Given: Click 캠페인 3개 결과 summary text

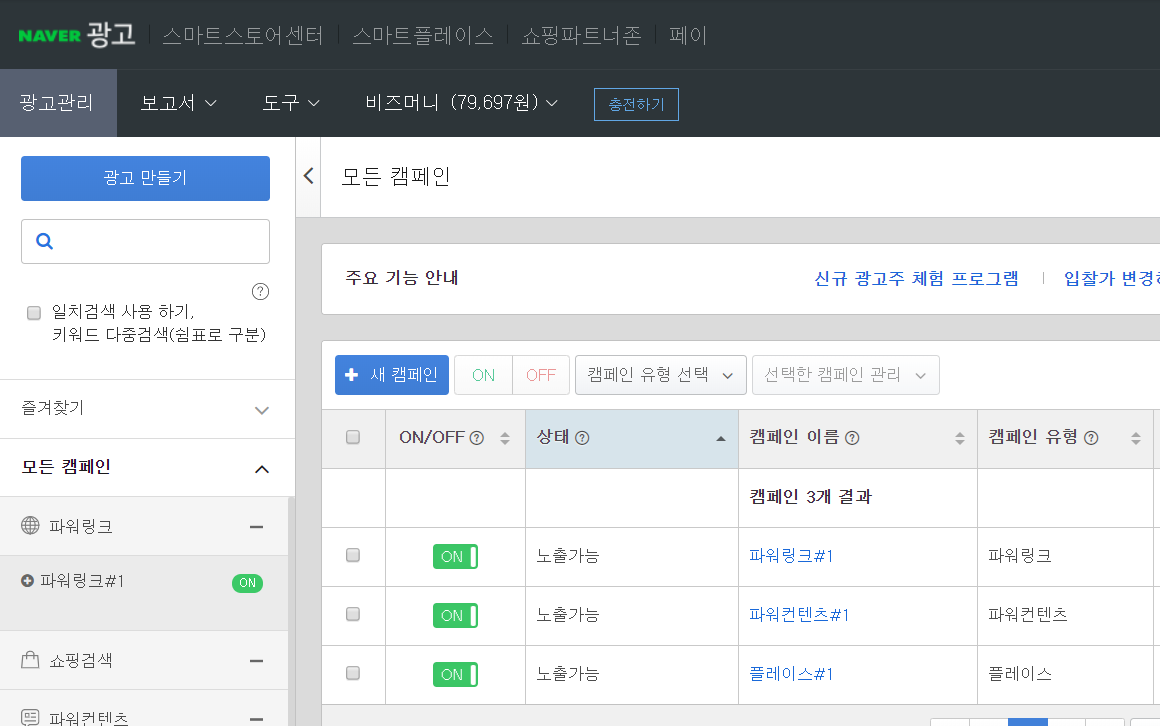Looking at the screenshot, I should pyautogui.click(x=811, y=497).
